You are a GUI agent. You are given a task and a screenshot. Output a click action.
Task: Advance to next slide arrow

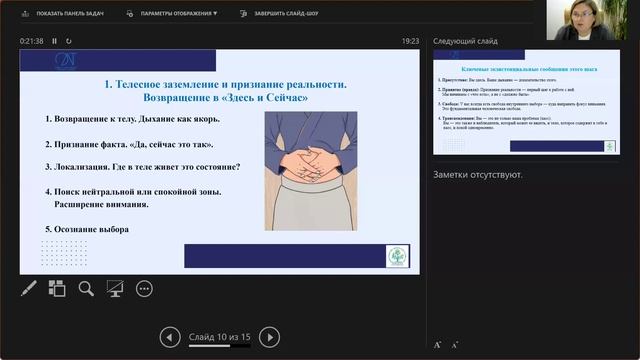pos(269,337)
